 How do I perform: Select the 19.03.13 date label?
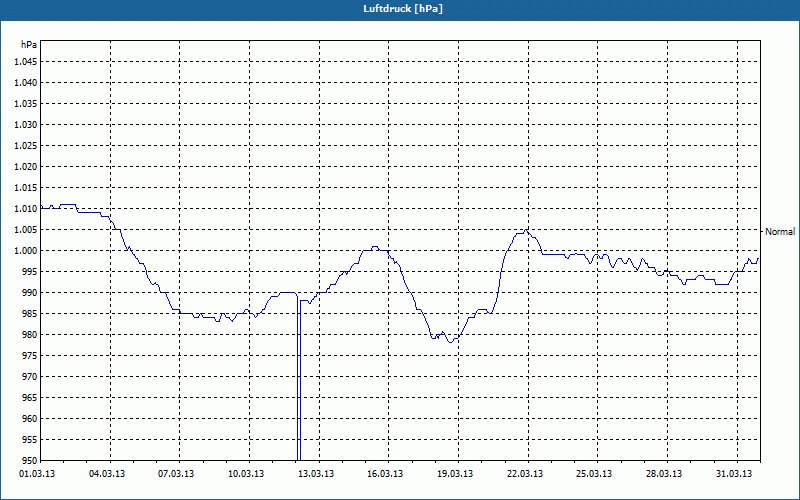(x=455, y=474)
